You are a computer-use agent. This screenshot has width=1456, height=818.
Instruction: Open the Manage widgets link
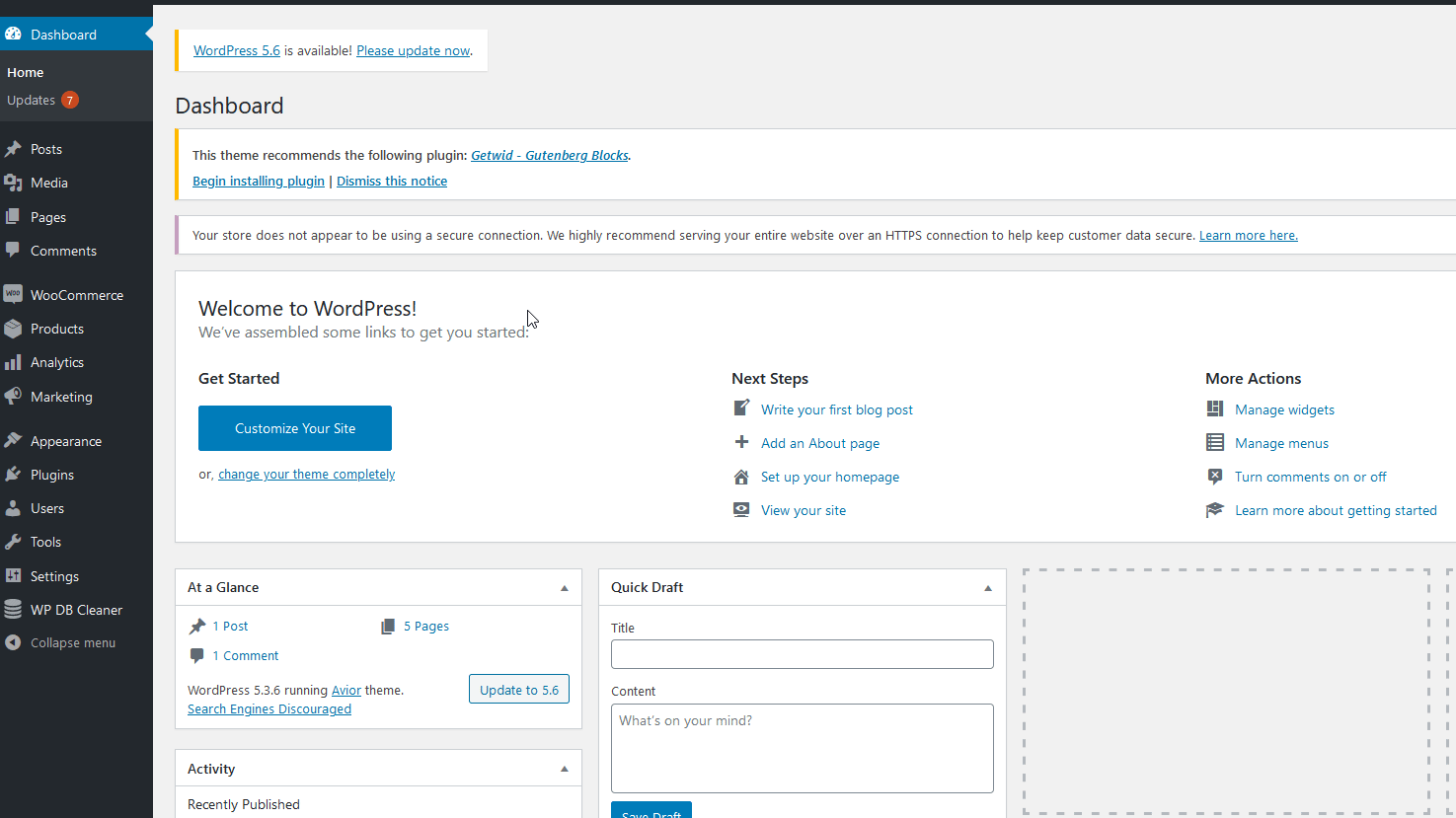(x=1284, y=409)
